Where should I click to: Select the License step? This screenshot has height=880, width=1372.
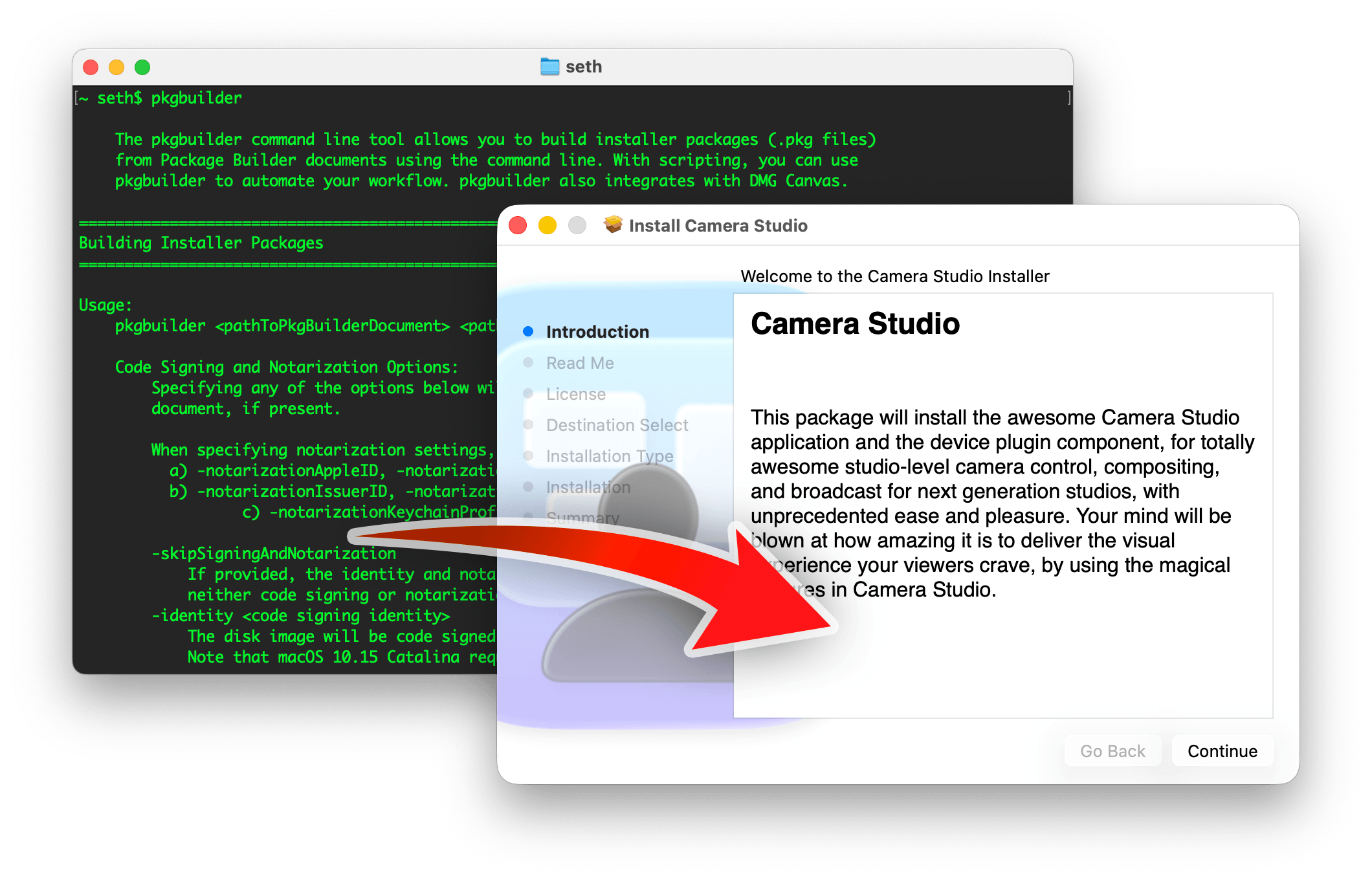tap(575, 394)
